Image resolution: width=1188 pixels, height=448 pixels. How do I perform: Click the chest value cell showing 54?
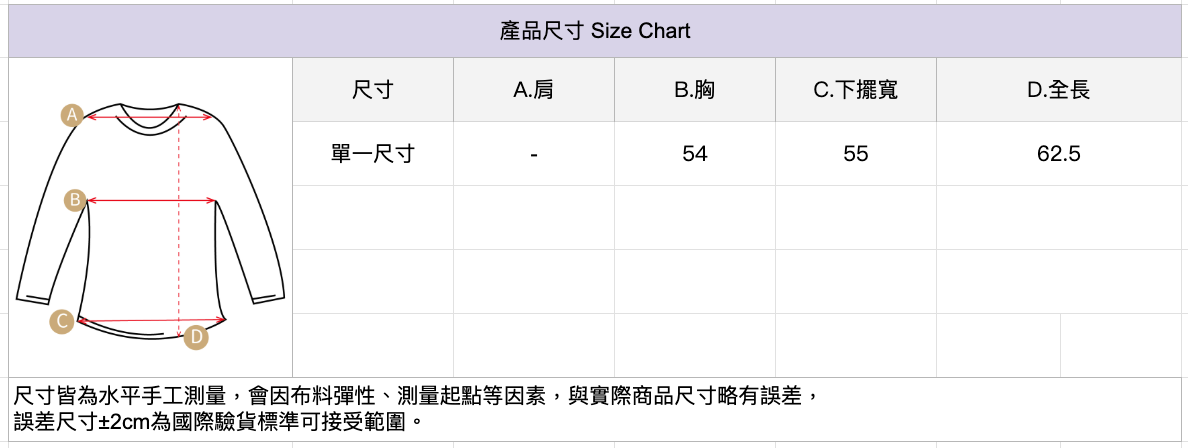695,154
